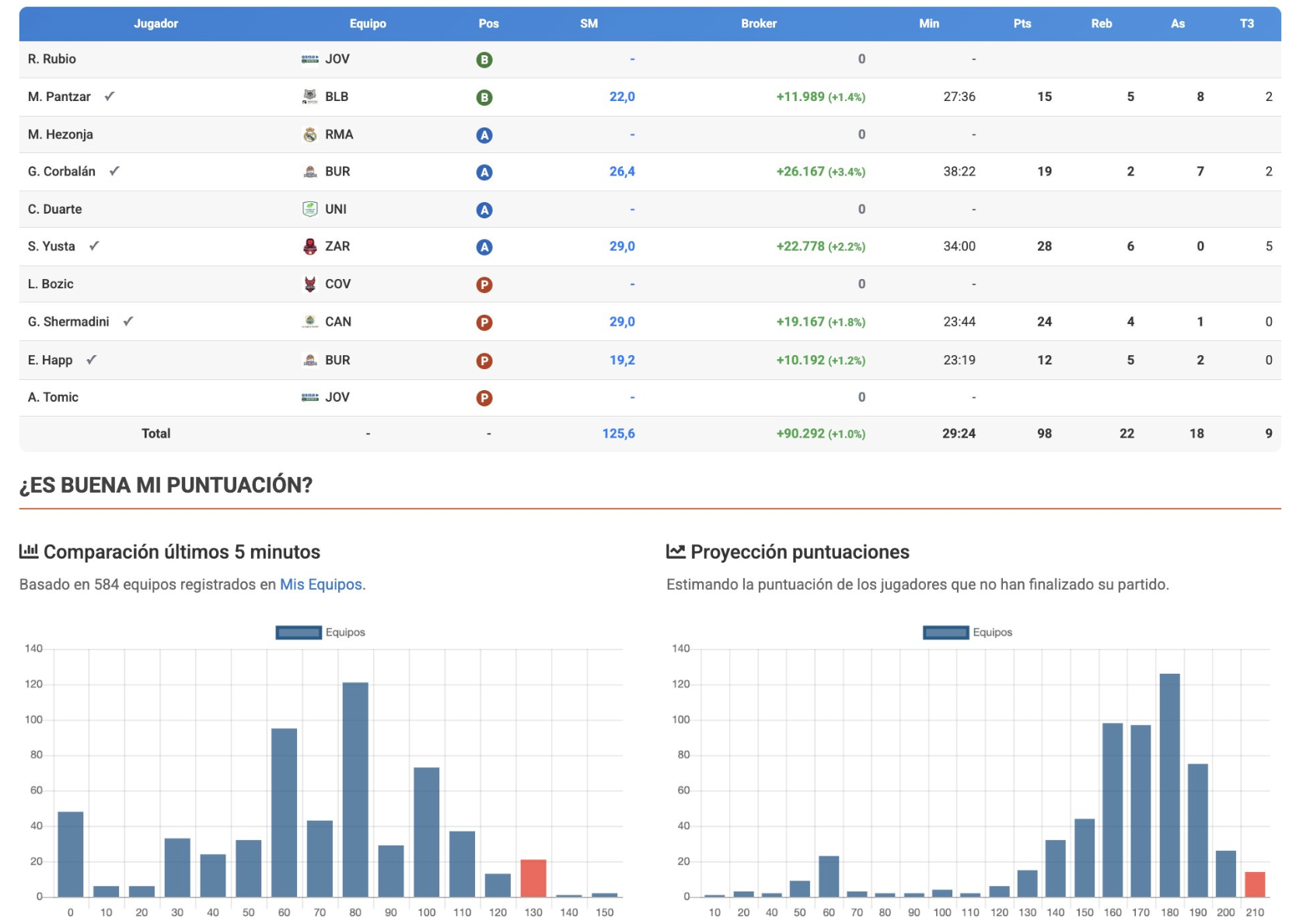Image resolution: width=1296 pixels, height=924 pixels.
Task: Sort table by Jugador column header
Action: point(155,23)
